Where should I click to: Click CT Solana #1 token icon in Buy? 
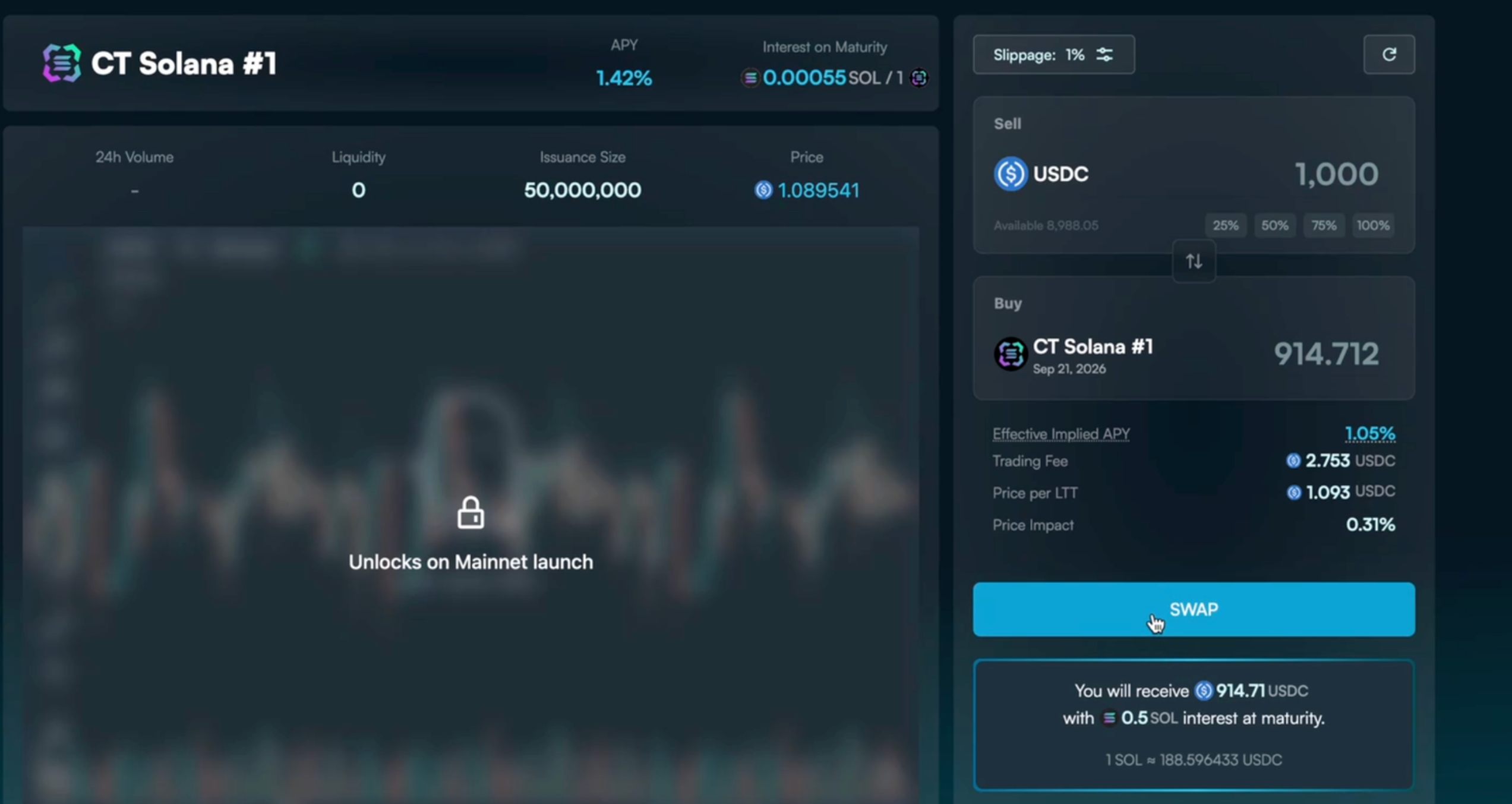1010,354
